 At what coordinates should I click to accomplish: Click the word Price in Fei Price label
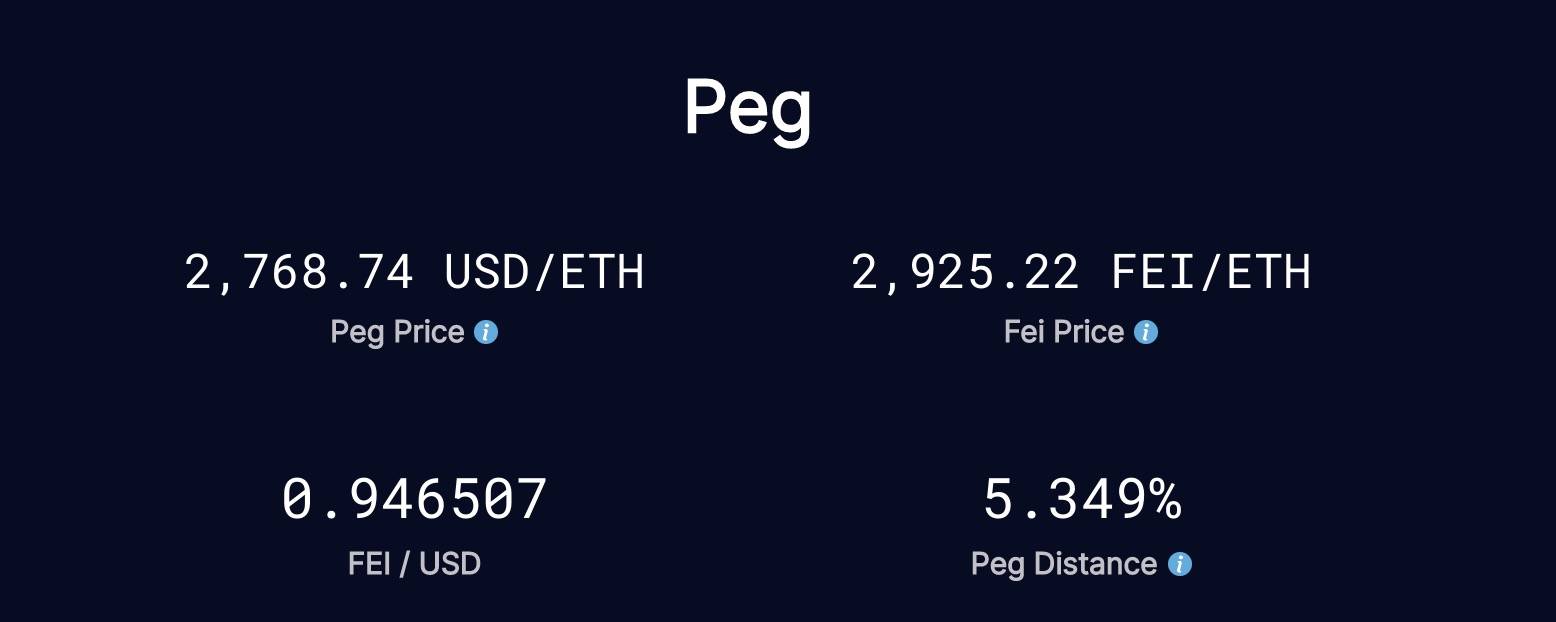[x=1090, y=332]
